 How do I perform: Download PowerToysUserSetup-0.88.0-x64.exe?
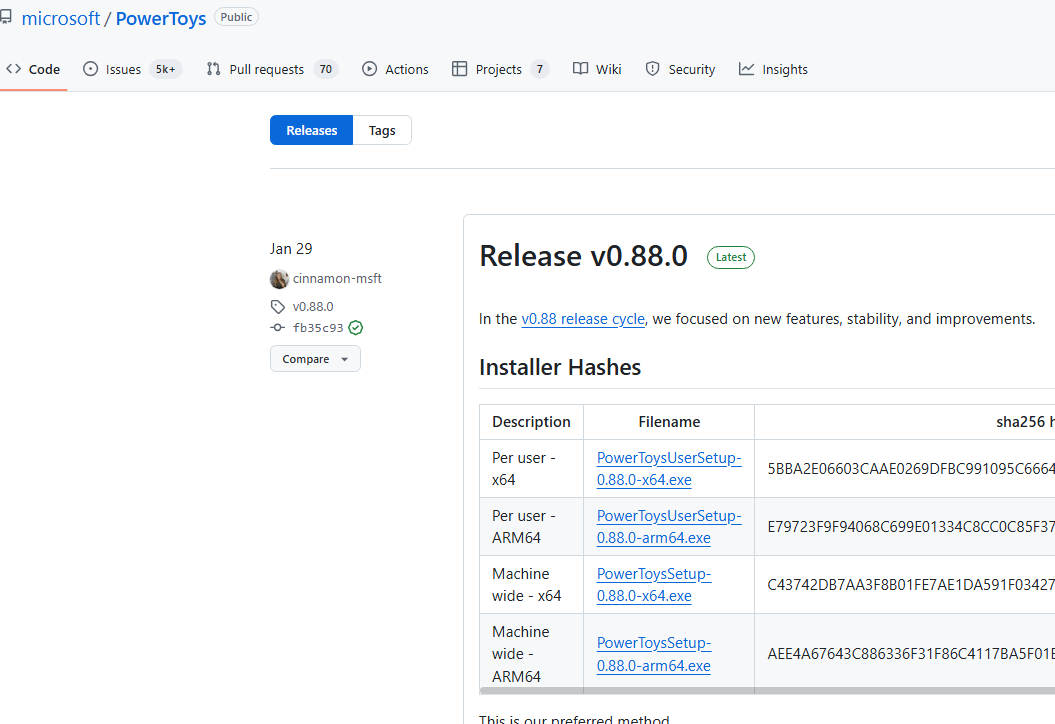click(669, 468)
